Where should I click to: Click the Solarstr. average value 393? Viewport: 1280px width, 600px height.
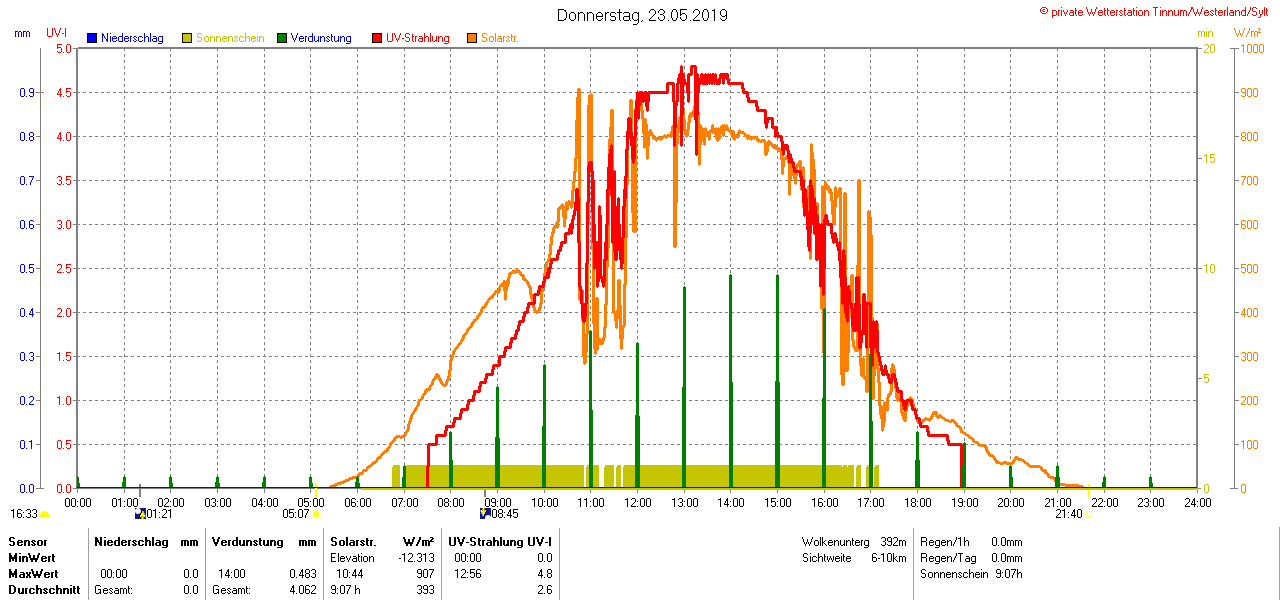425,590
